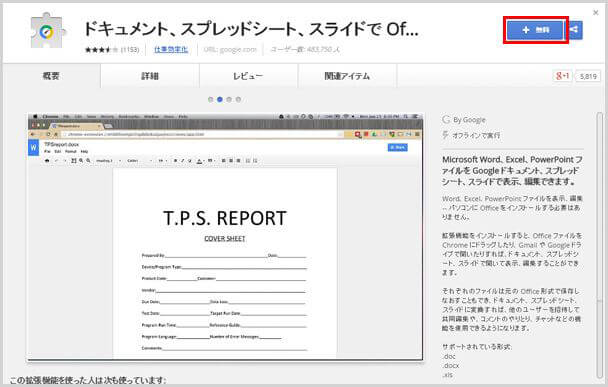Image resolution: width=608 pixels, height=387 pixels.
Task: Click the blue Share button in preview
Action: pyautogui.click(x=397, y=147)
